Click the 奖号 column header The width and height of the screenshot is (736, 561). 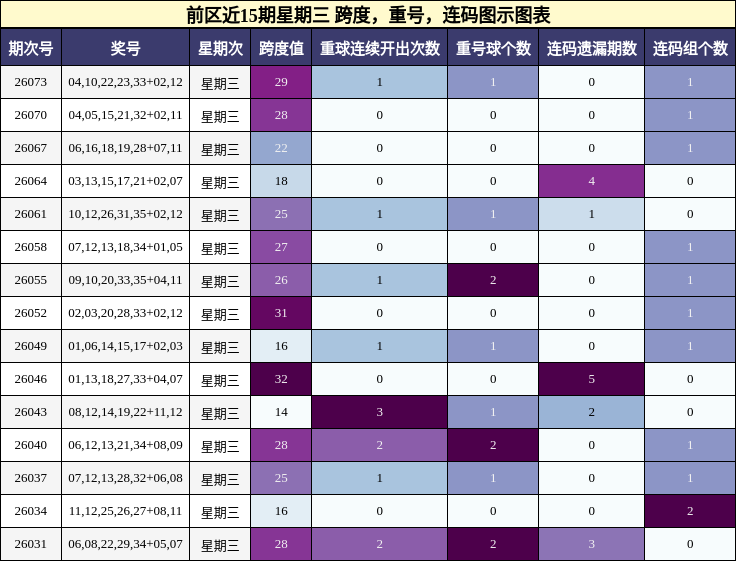(125, 48)
